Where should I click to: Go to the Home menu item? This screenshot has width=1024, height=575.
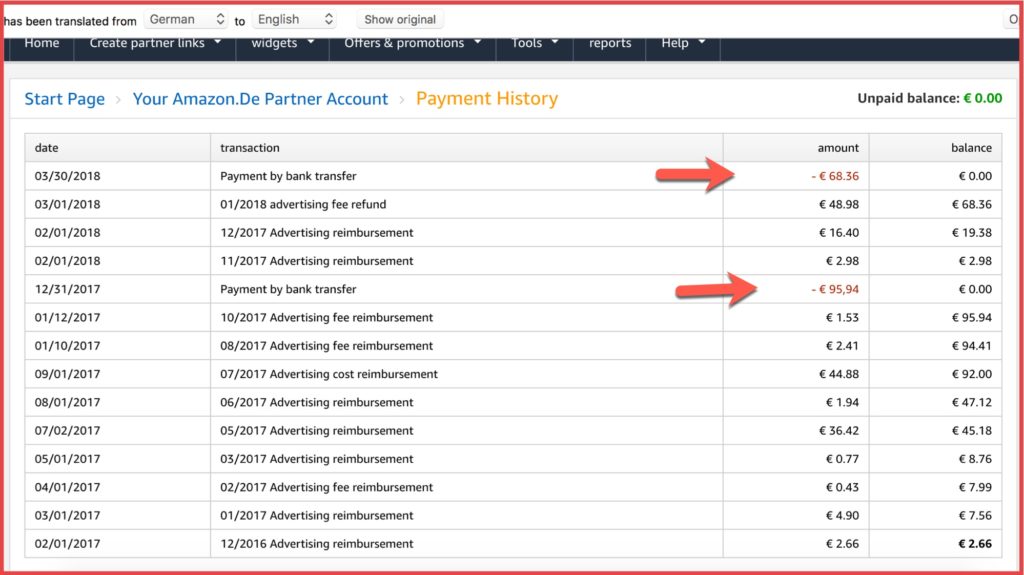(x=42, y=43)
